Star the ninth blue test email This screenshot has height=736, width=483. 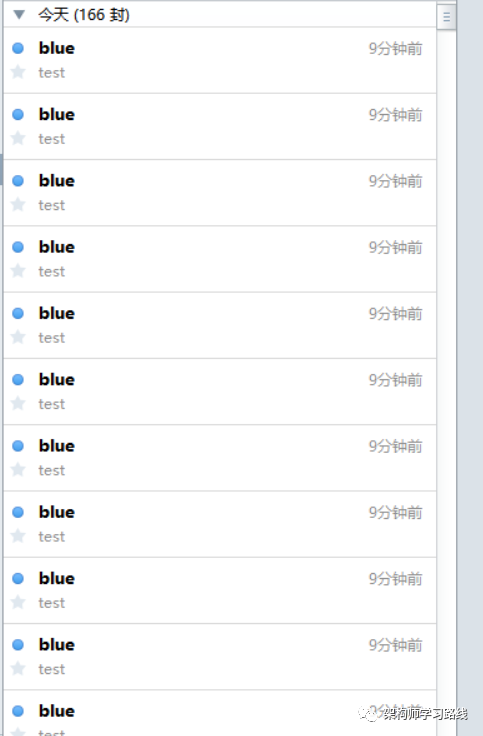[x=18, y=602]
